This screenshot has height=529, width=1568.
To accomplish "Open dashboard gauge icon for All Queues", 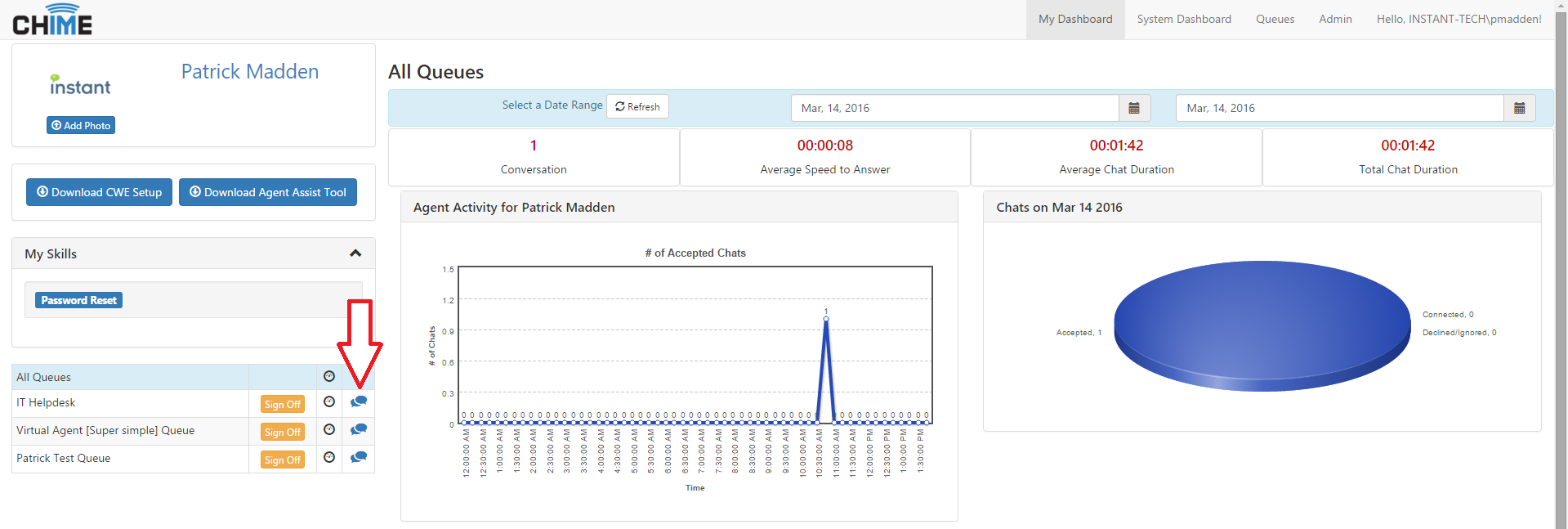I will tap(329, 377).
